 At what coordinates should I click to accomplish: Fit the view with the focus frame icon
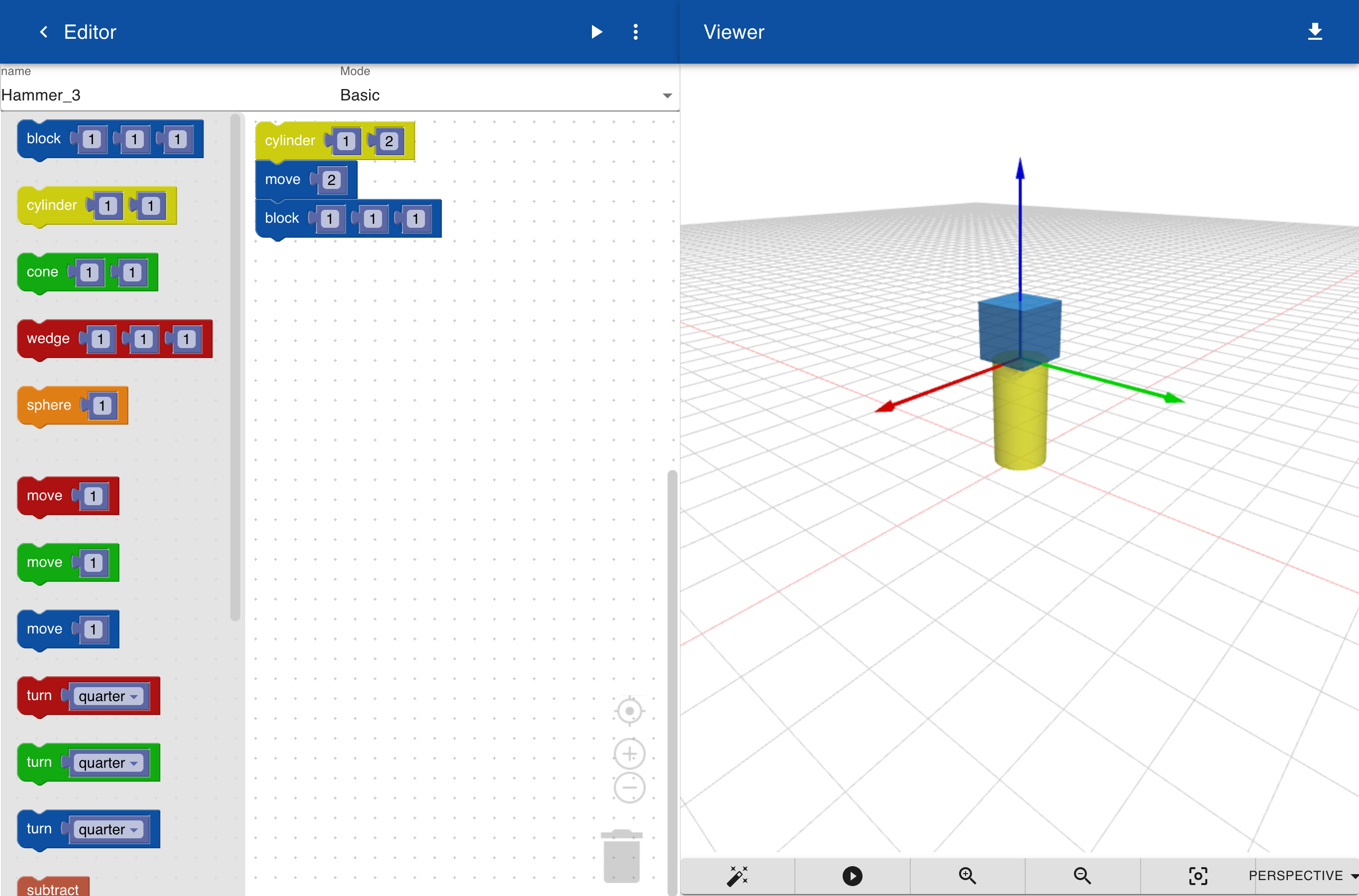pyautogui.click(x=1198, y=876)
